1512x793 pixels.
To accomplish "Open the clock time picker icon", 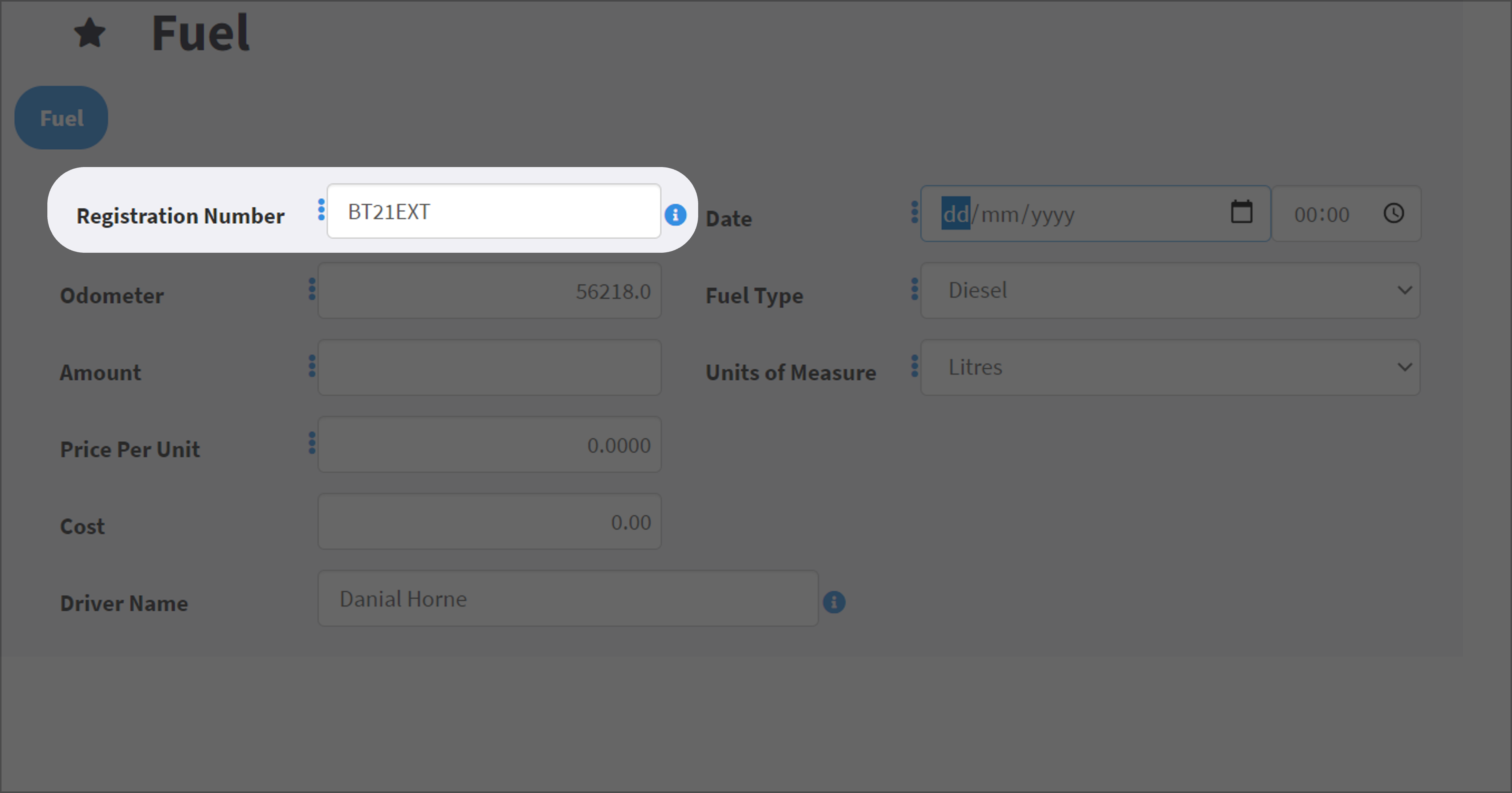I will tap(1394, 213).
